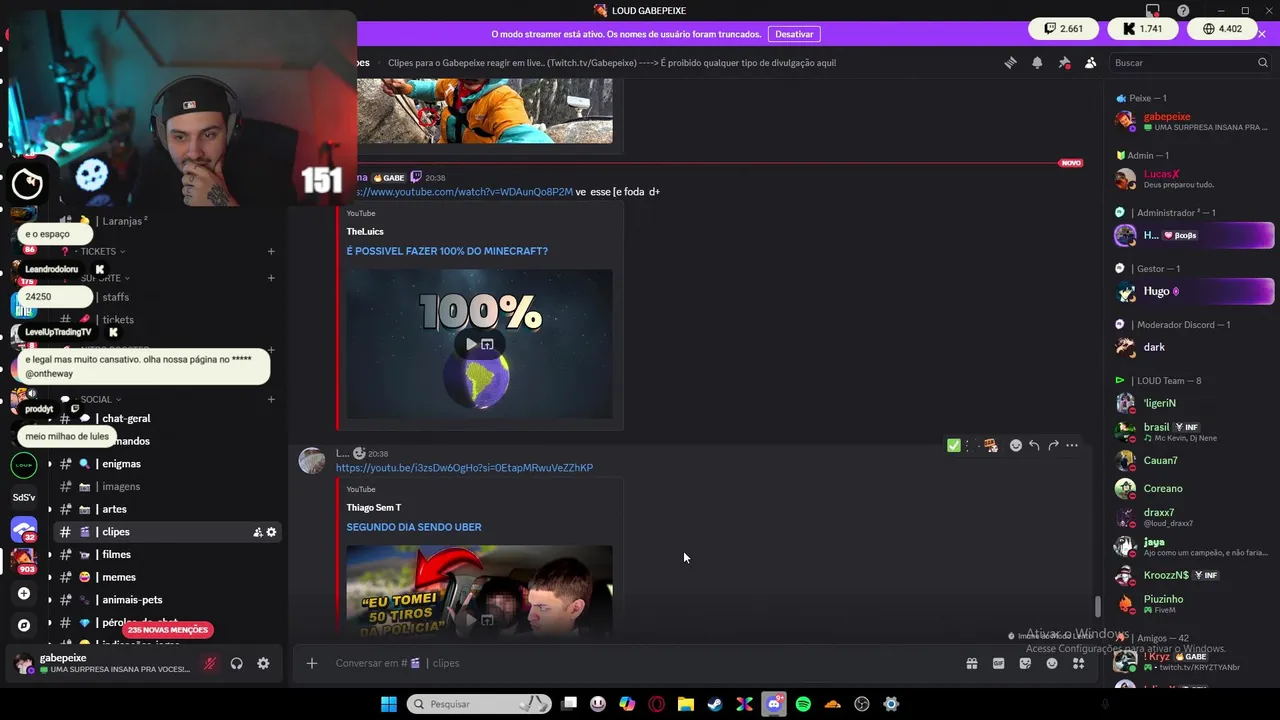Open the Discord help icon

tap(1183, 11)
